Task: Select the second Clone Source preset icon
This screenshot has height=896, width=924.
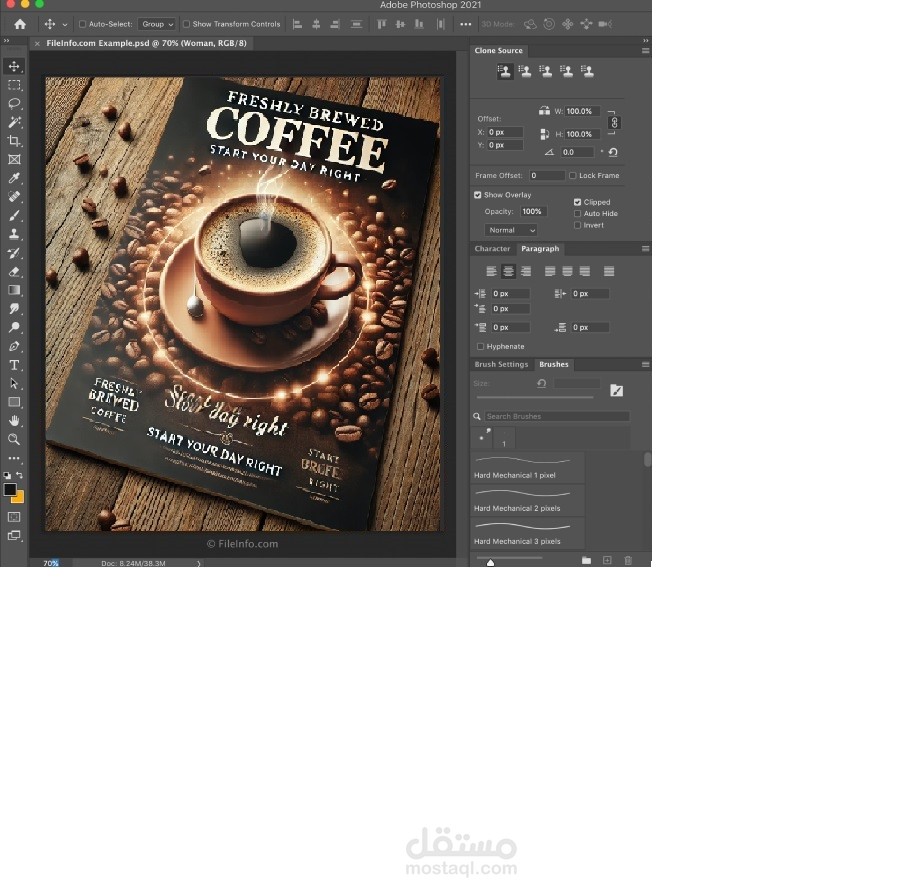Action: pyautogui.click(x=525, y=71)
